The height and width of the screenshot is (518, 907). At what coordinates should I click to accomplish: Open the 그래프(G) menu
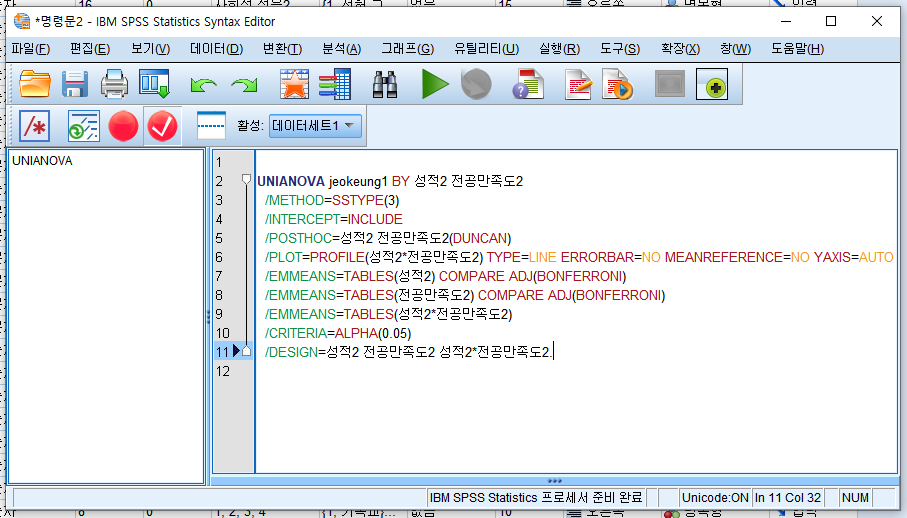(x=408, y=49)
